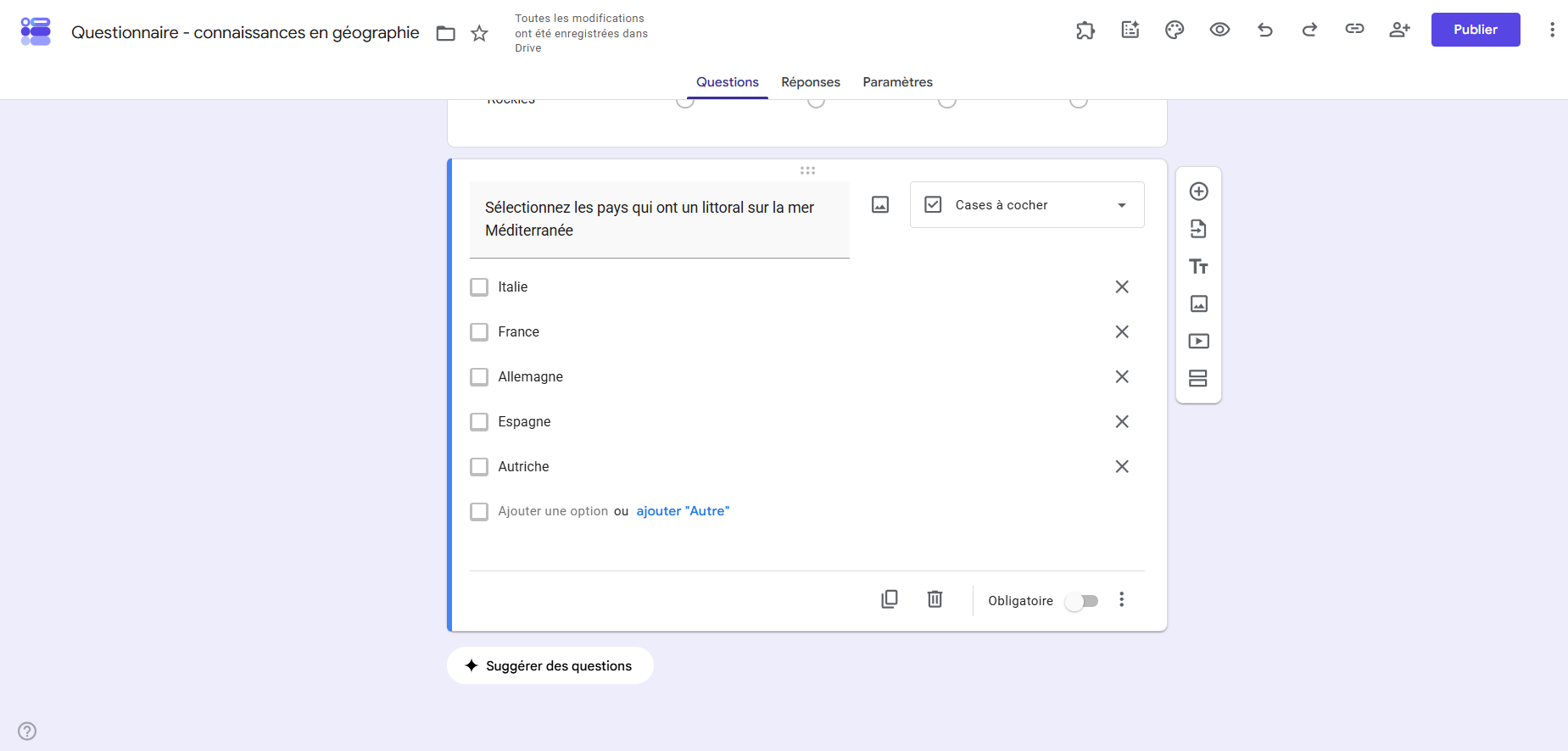Click Suggérer des questions button
Viewport: 1568px width, 751px height.
click(550, 665)
